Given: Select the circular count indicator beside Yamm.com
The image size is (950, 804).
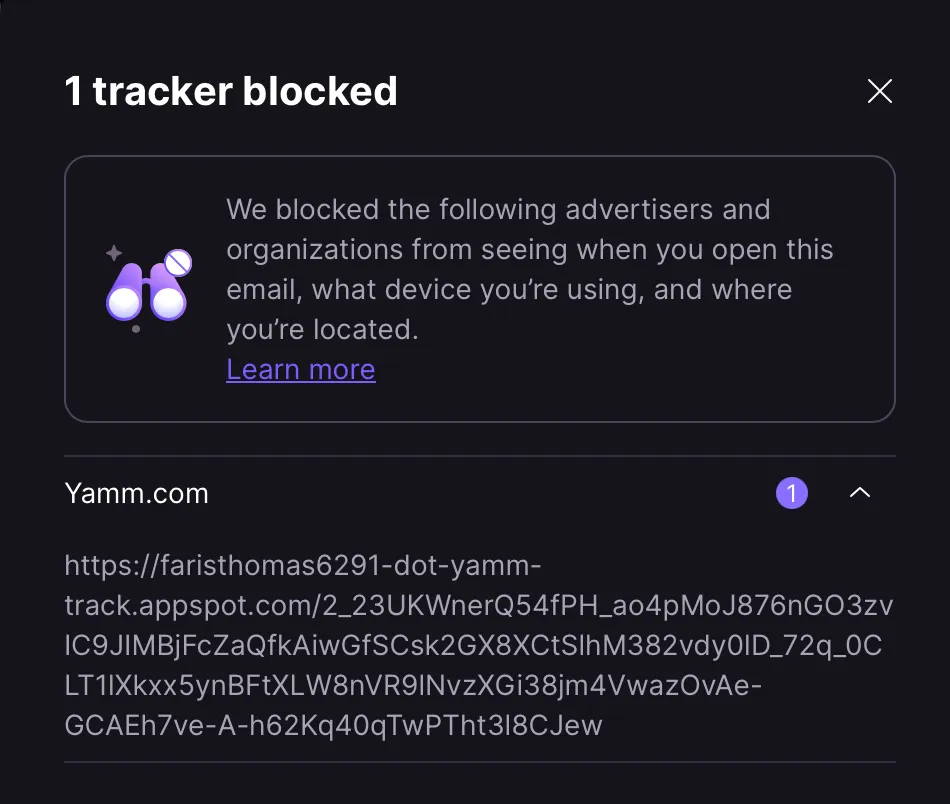Looking at the screenshot, I should pos(792,493).
